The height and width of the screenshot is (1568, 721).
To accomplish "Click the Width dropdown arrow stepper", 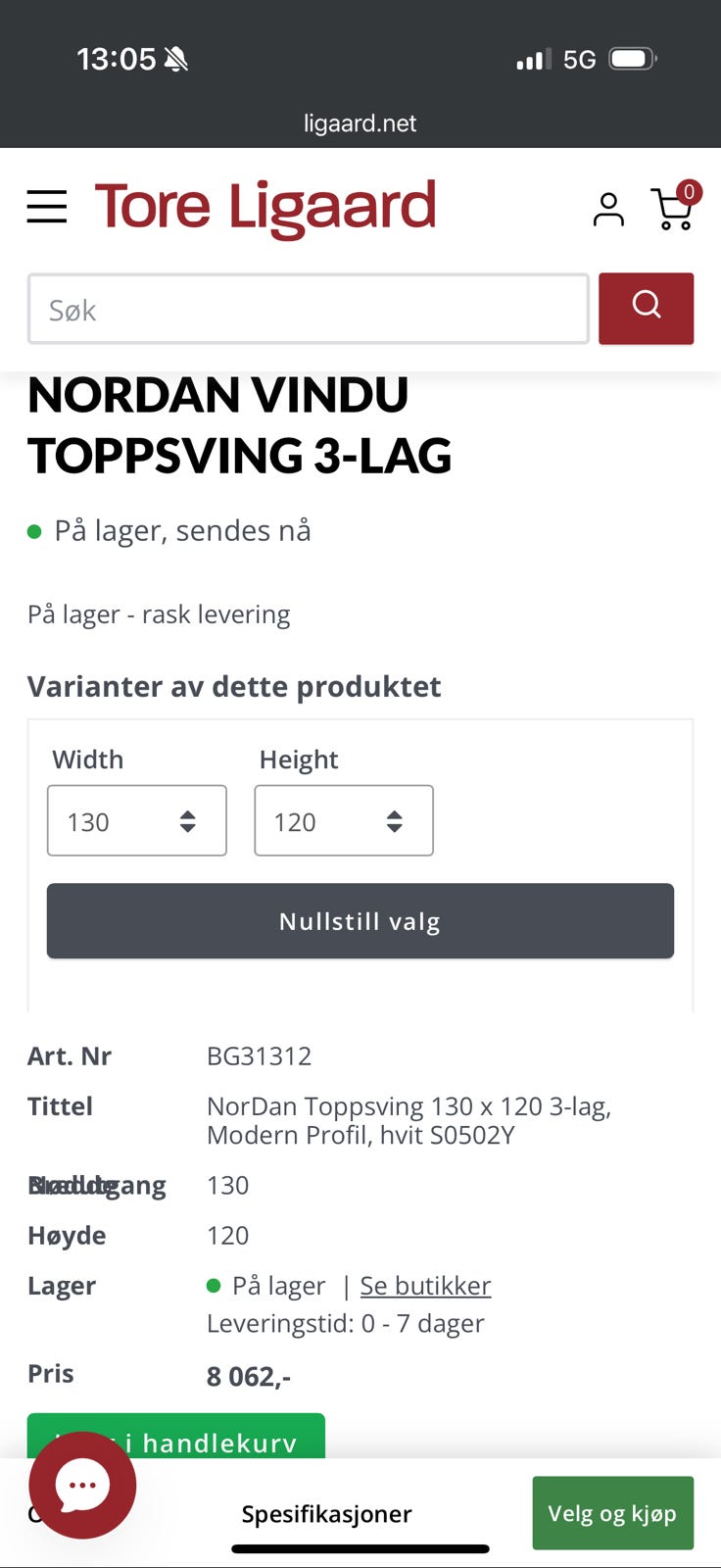I will pyautogui.click(x=188, y=821).
